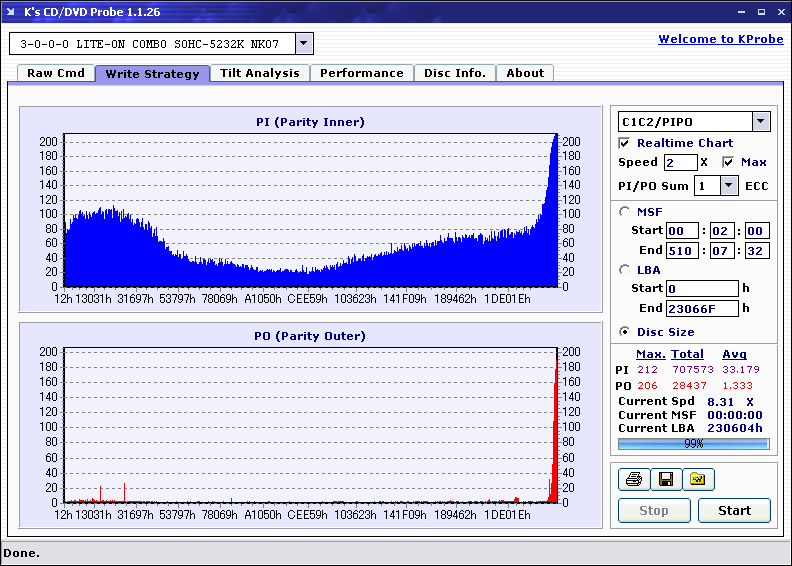Click the 99% scan progress bar
The width and height of the screenshot is (792, 566).
[x=693, y=443]
